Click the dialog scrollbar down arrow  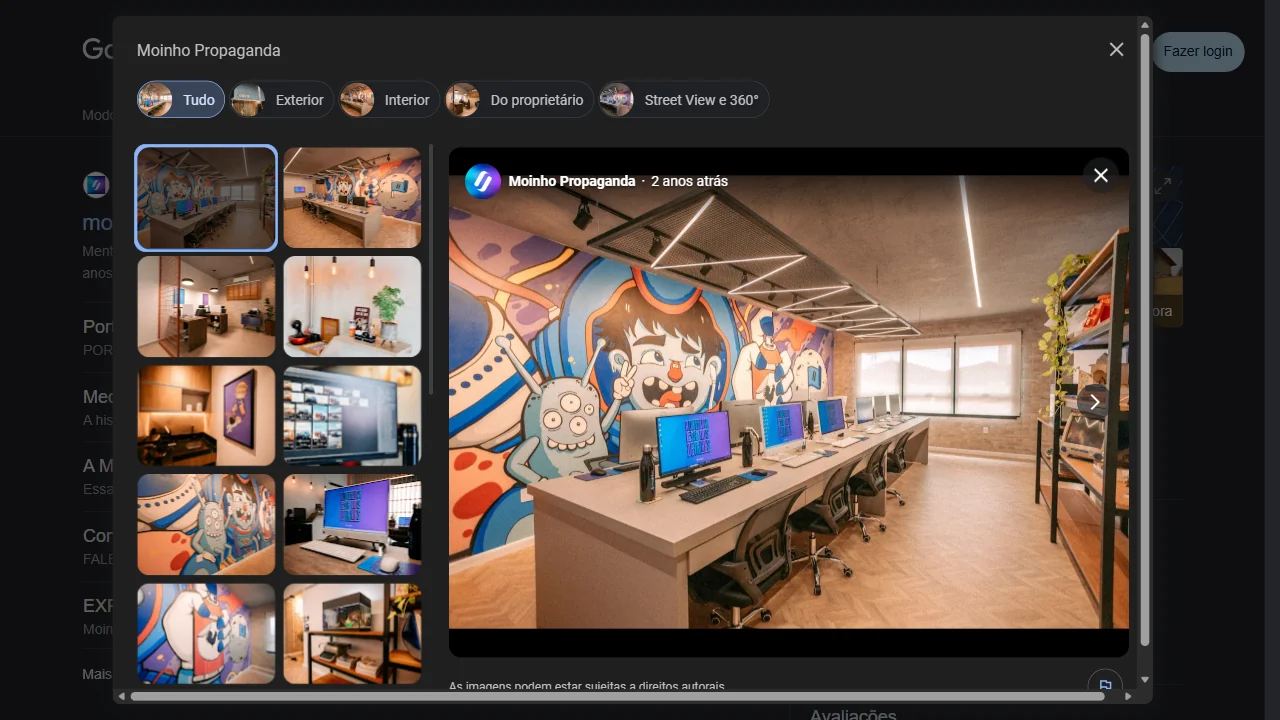click(1145, 680)
